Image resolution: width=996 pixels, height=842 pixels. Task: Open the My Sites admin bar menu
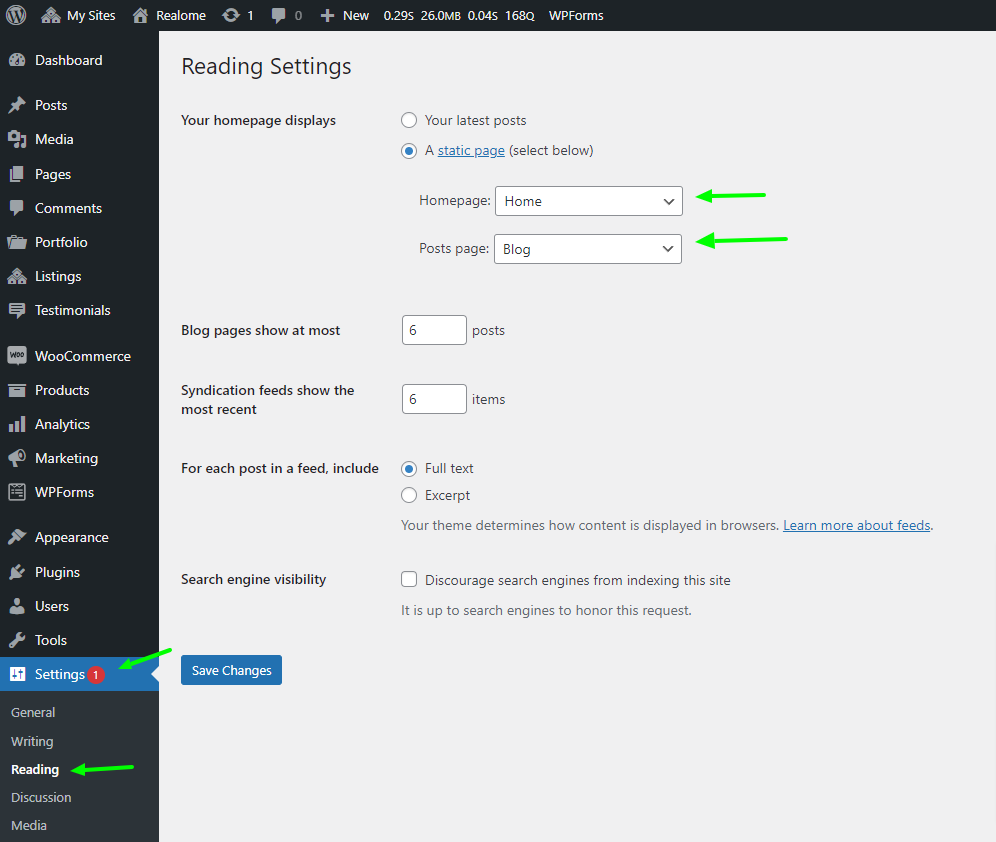[79, 15]
